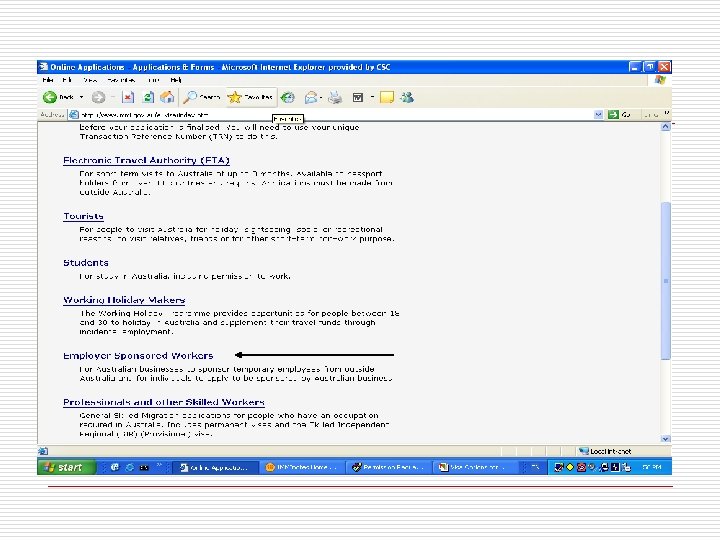Viewport: 720px width, 540px height.
Task: Click the Refresh page icon
Action: click(148, 97)
